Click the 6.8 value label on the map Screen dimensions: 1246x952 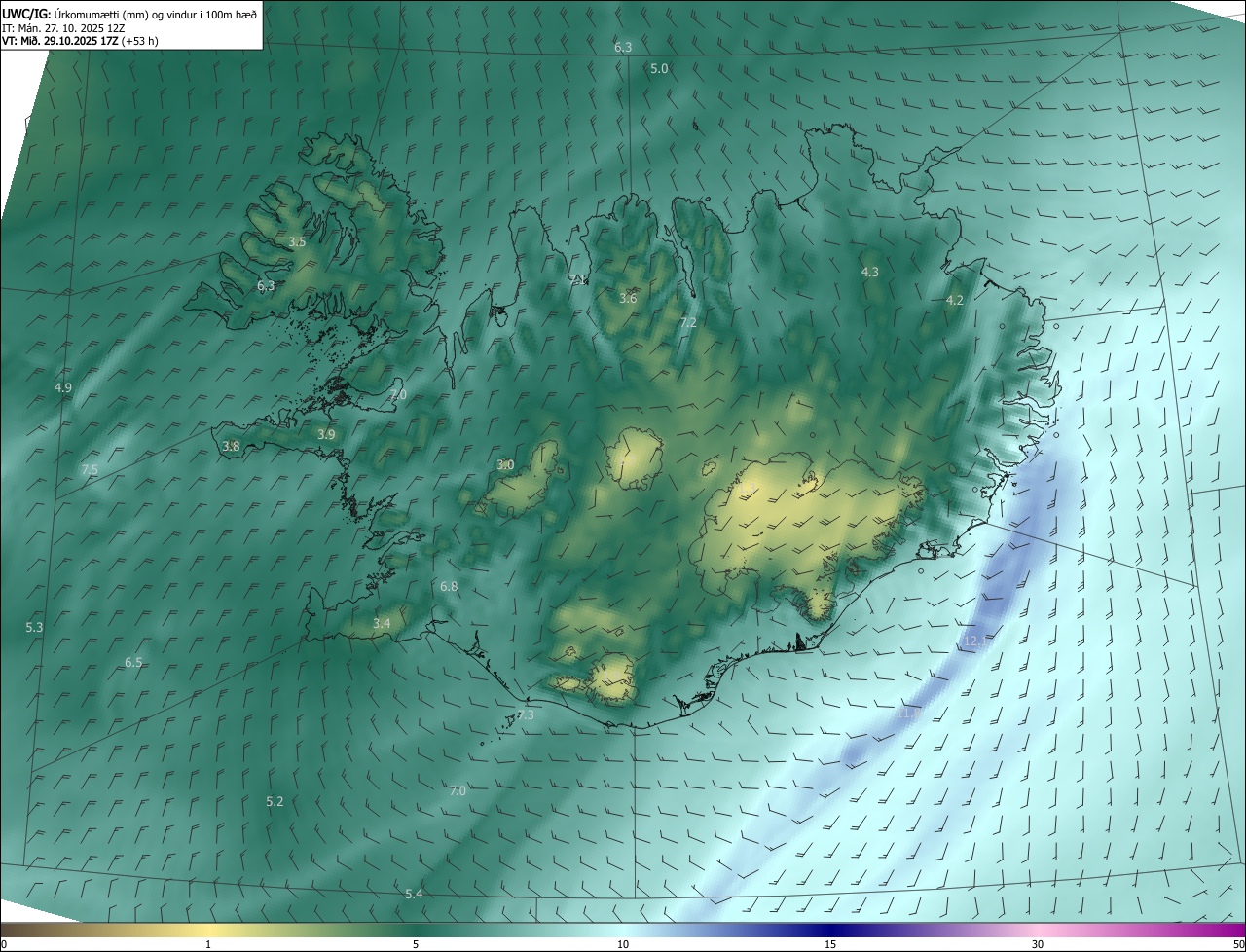(x=449, y=586)
